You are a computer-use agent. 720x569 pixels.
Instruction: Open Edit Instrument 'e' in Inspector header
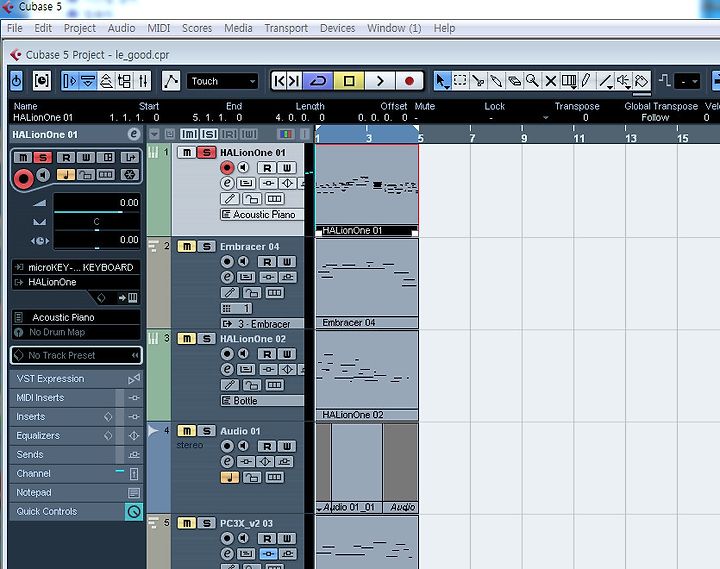tap(134, 134)
